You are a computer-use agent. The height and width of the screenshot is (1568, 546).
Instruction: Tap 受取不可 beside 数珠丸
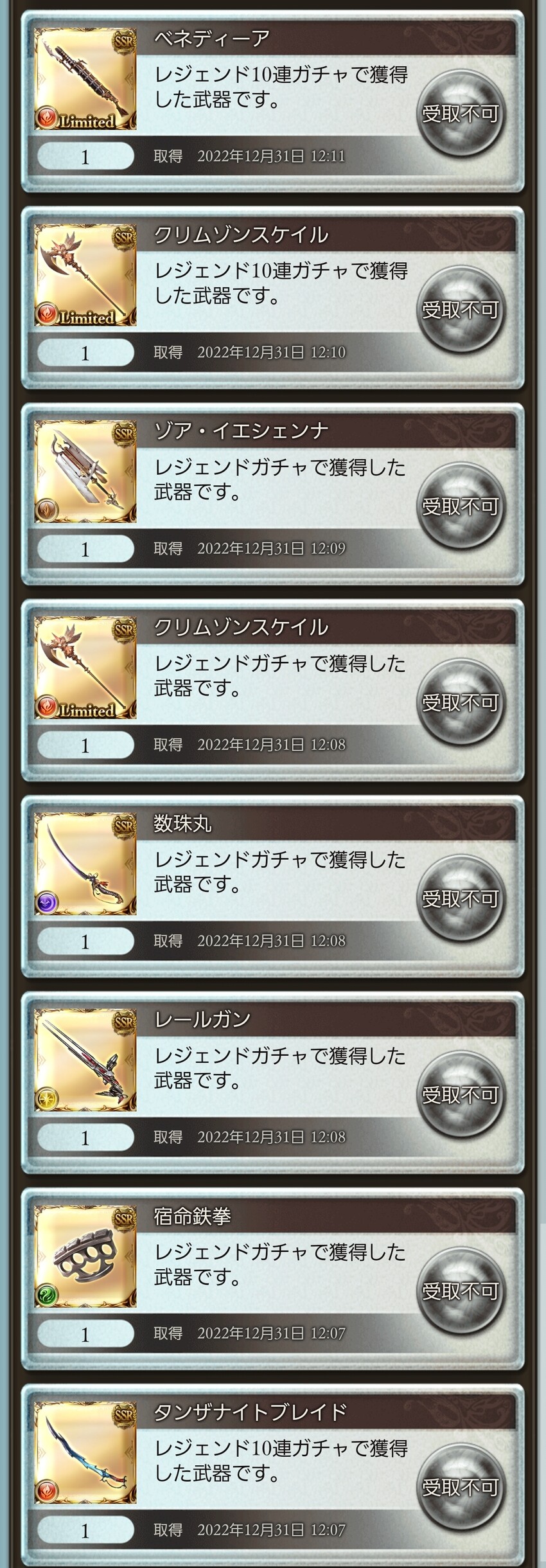tap(461, 898)
